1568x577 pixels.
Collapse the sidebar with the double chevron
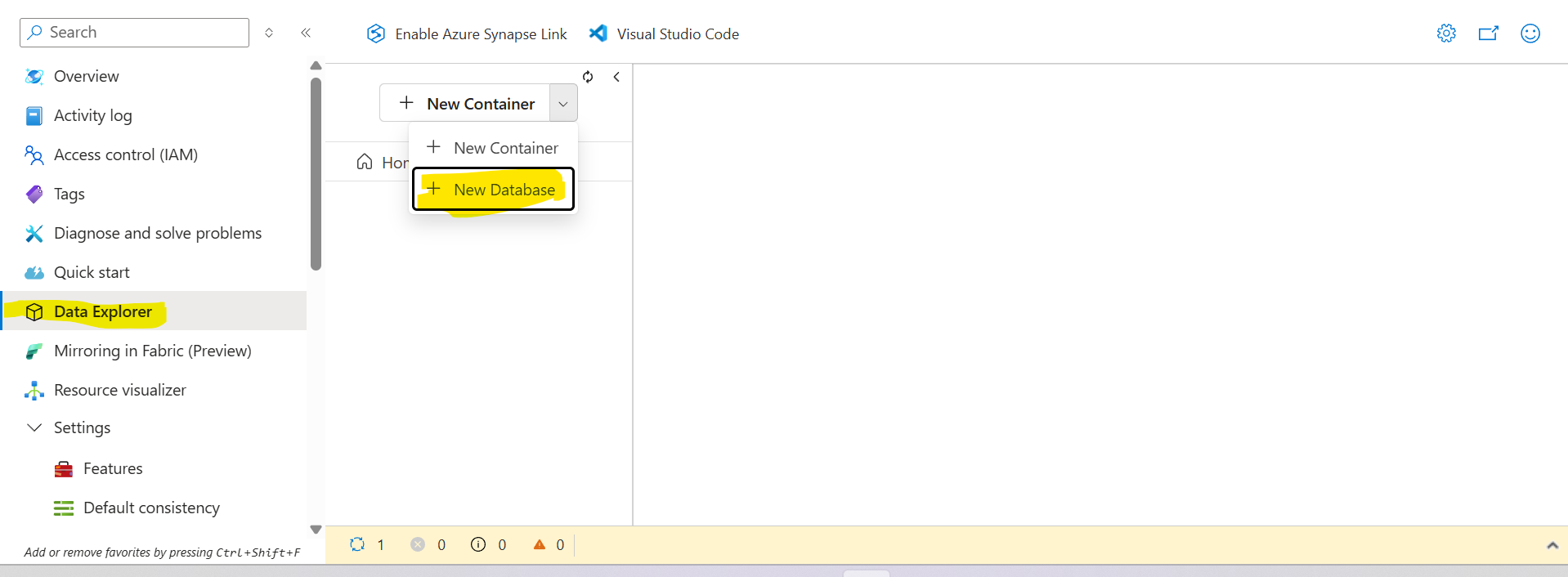click(x=306, y=33)
